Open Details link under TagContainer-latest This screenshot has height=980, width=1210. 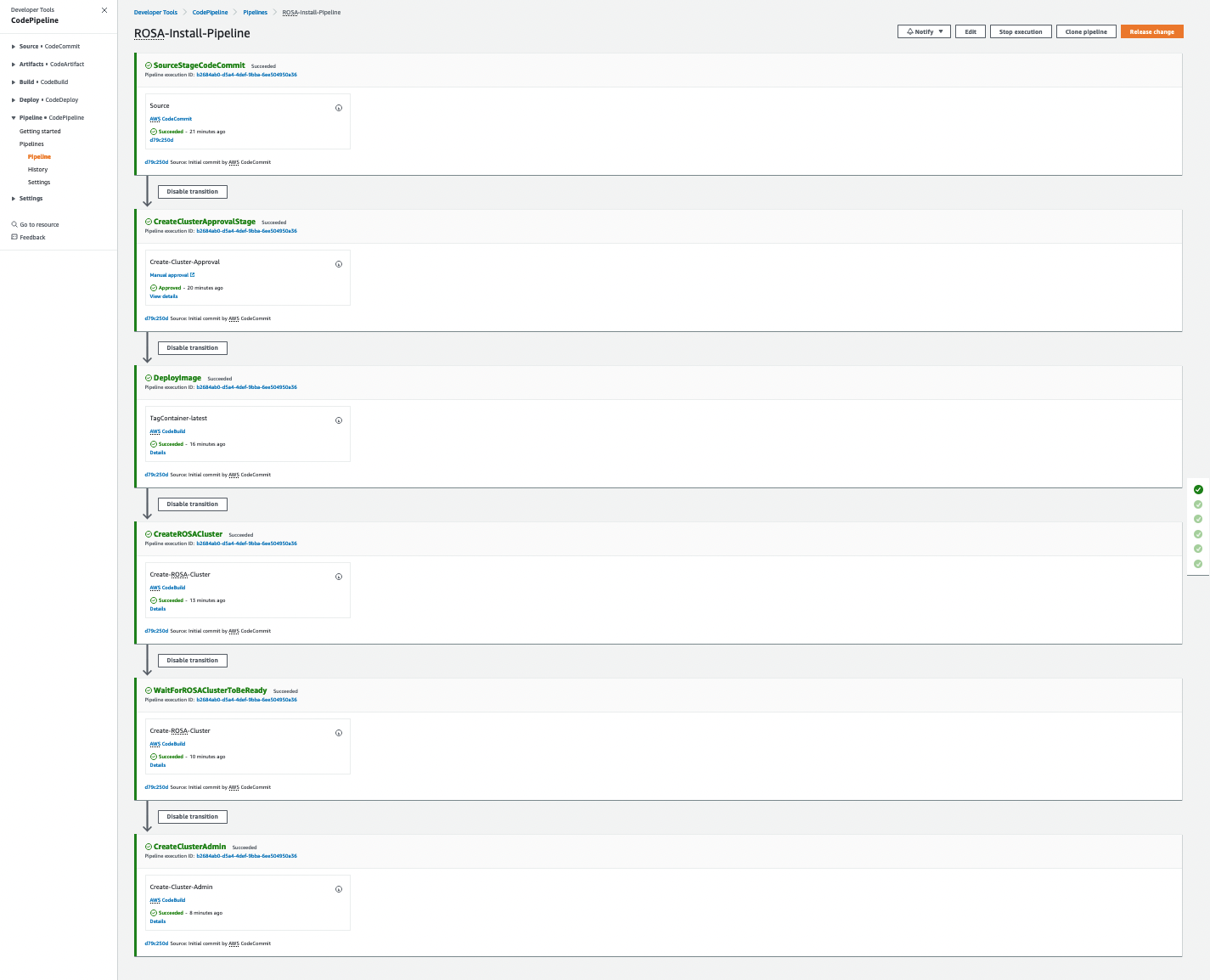pyautogui.click(x=158, y=453)
